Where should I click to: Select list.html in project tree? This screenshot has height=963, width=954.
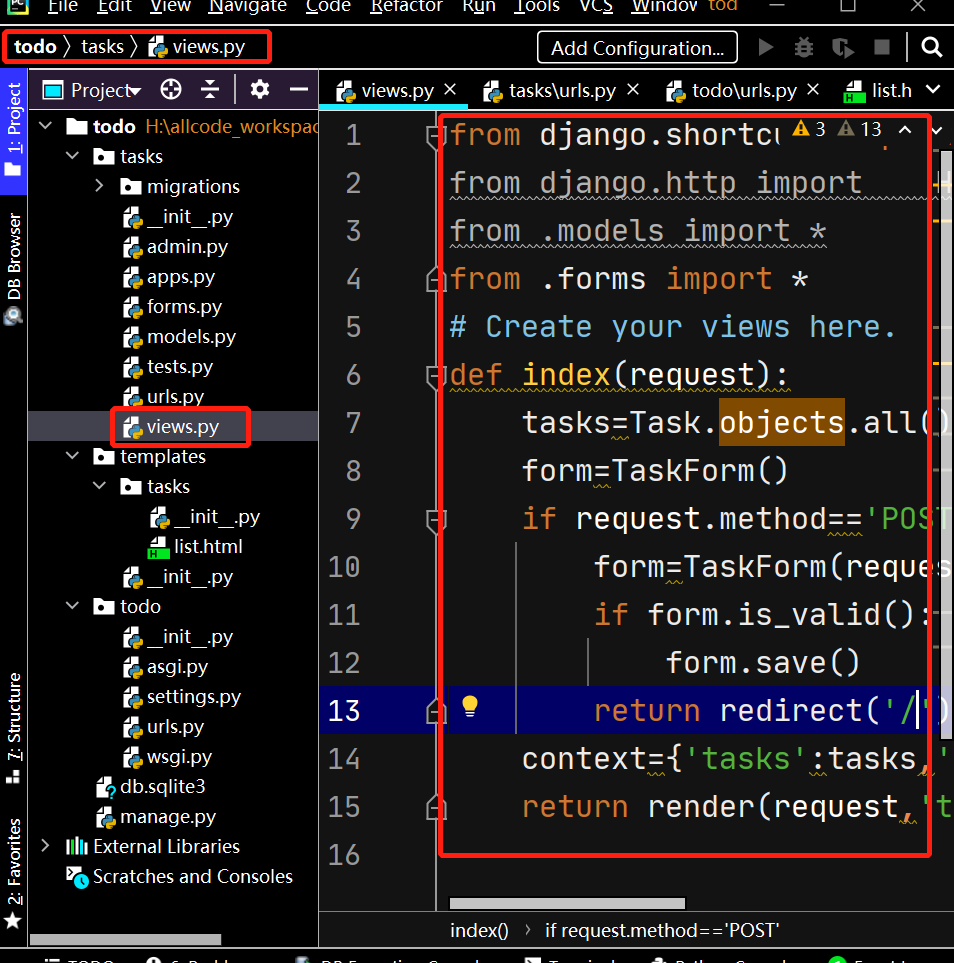coord(195,546)
